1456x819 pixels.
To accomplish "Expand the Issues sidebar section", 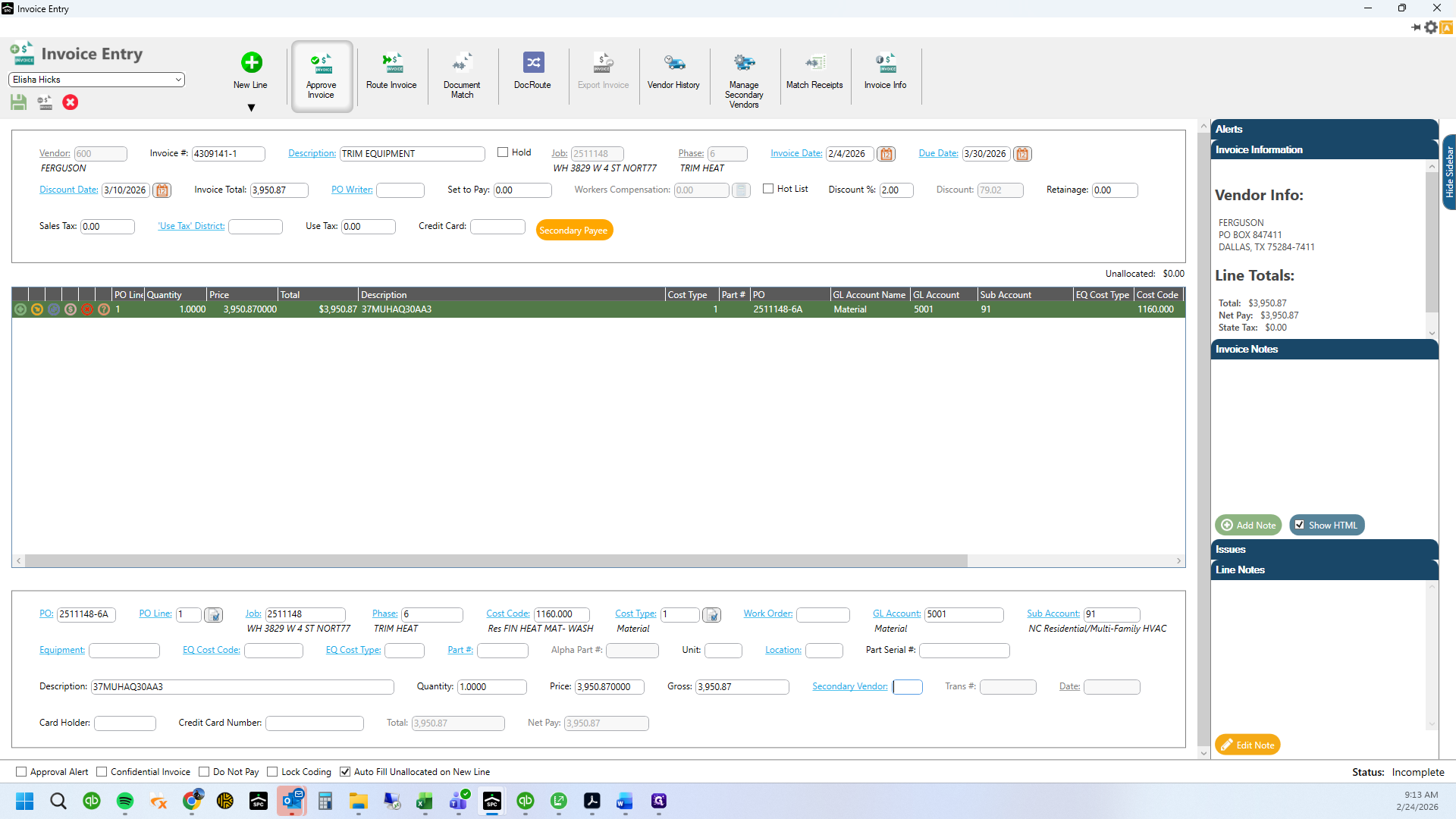I will [1324, 549].
